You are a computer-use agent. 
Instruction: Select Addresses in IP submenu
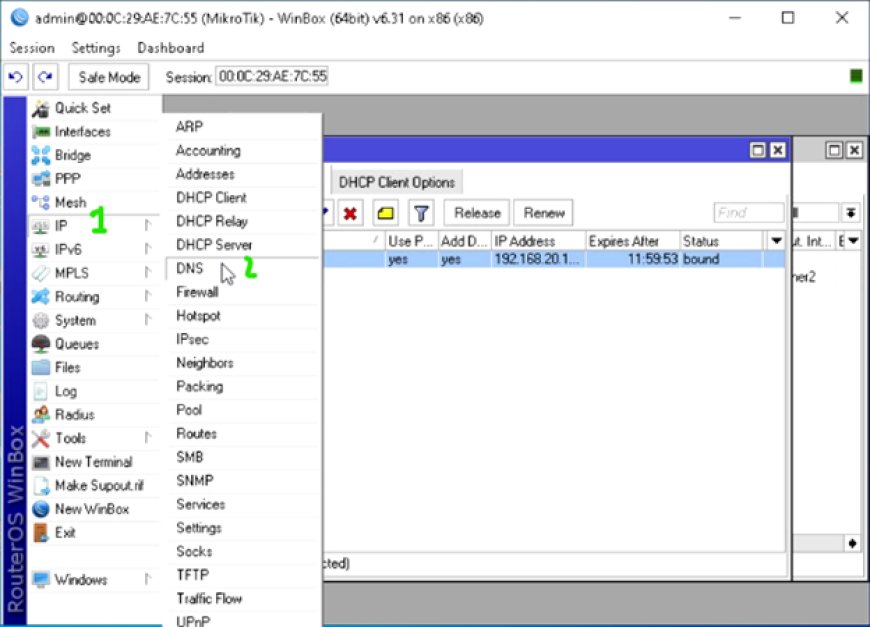point(243,174)
